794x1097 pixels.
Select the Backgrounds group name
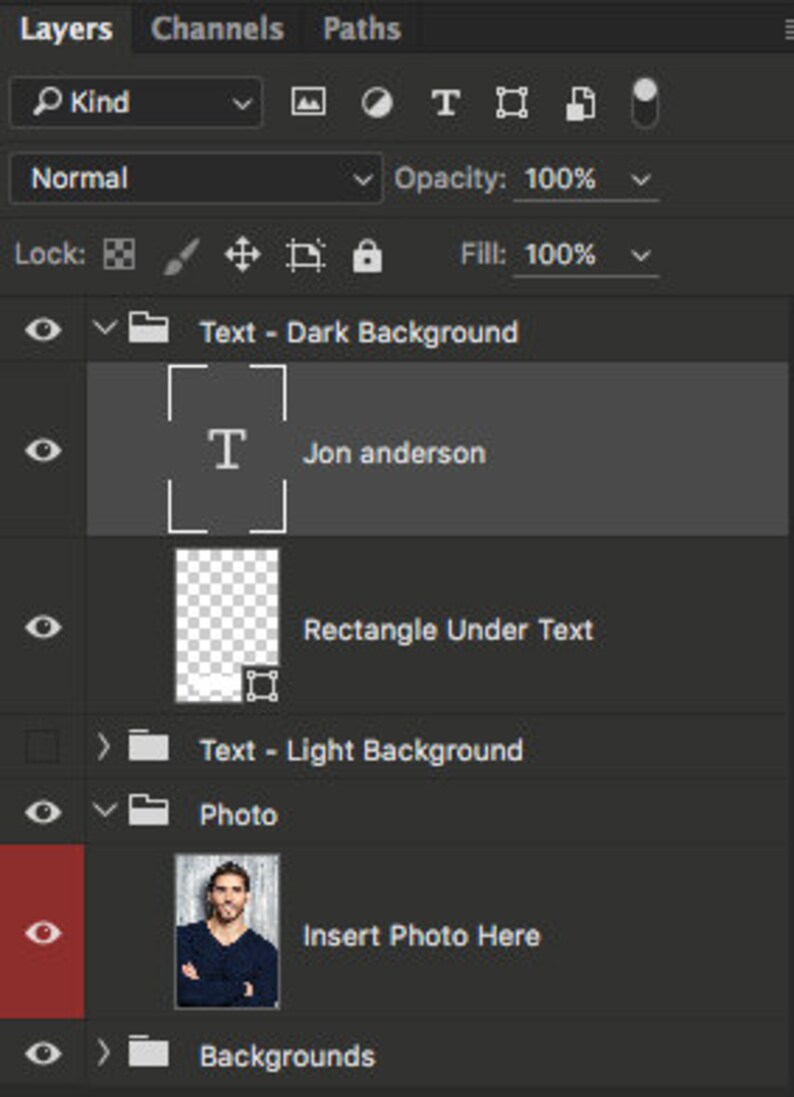[288, 1056]
